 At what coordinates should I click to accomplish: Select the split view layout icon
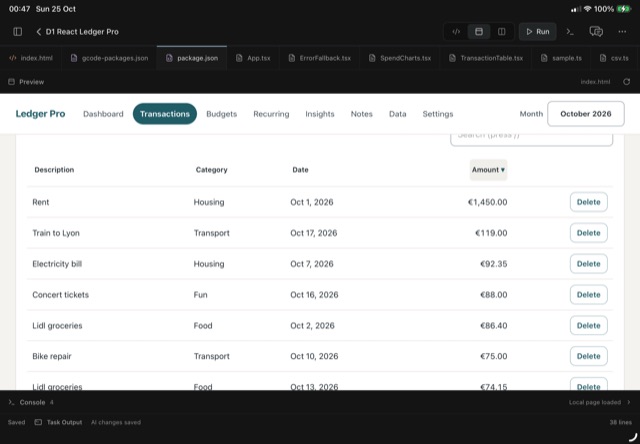coord(502,31)
